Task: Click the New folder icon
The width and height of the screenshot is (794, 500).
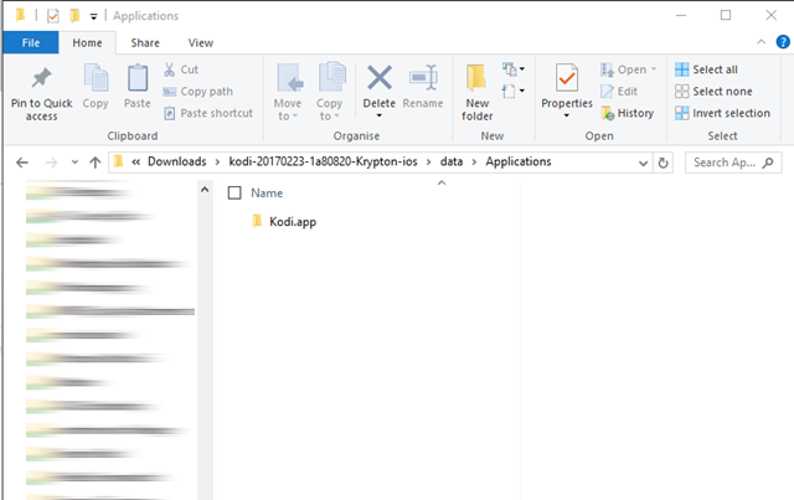Action: tap(477, 80)
